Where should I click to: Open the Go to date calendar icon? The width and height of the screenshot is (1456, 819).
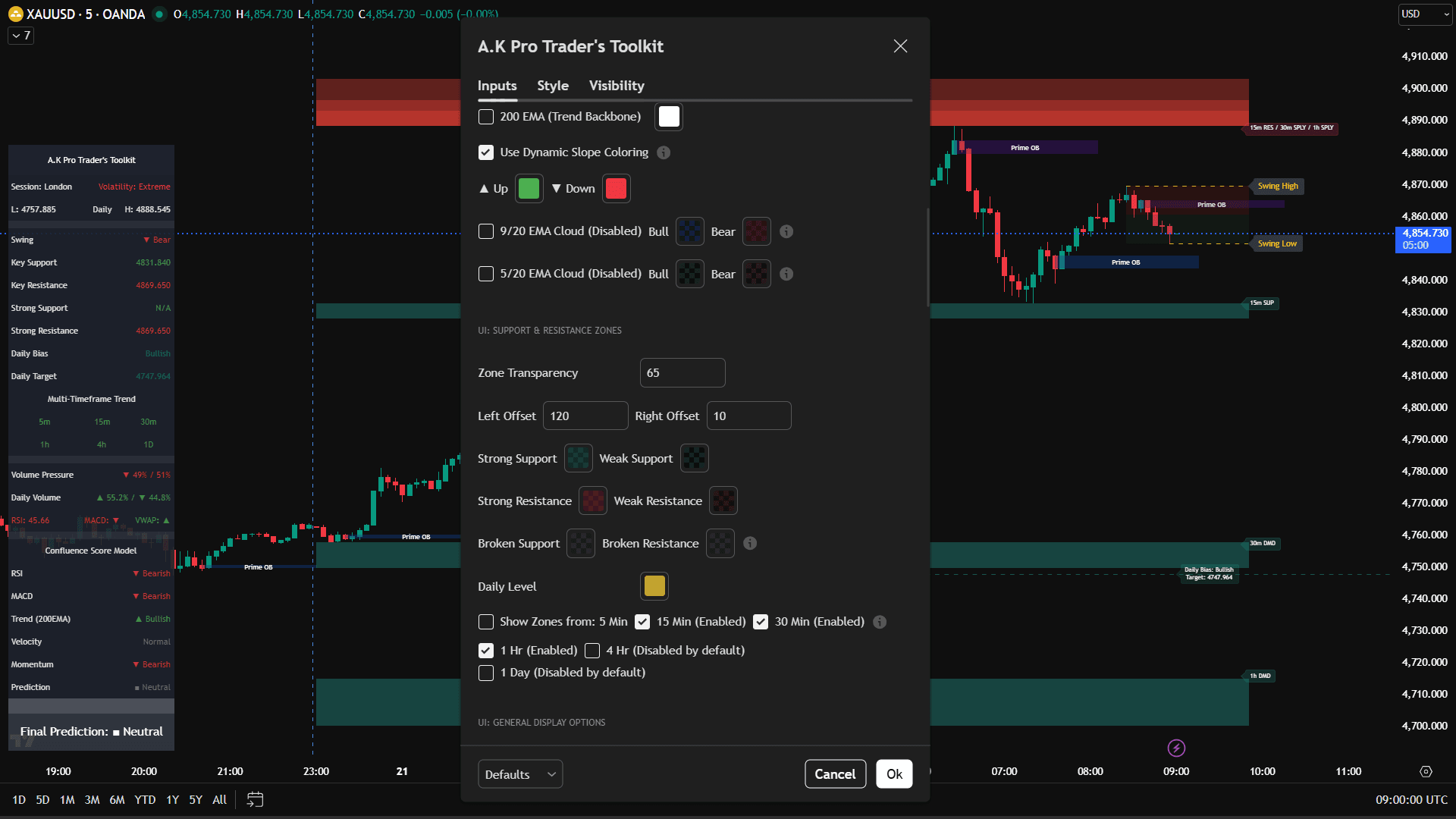click(254, 799)
